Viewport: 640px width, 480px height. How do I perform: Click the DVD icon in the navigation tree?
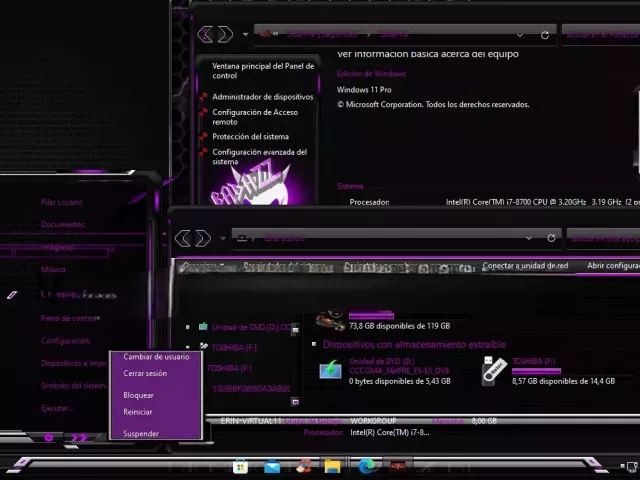203,327
